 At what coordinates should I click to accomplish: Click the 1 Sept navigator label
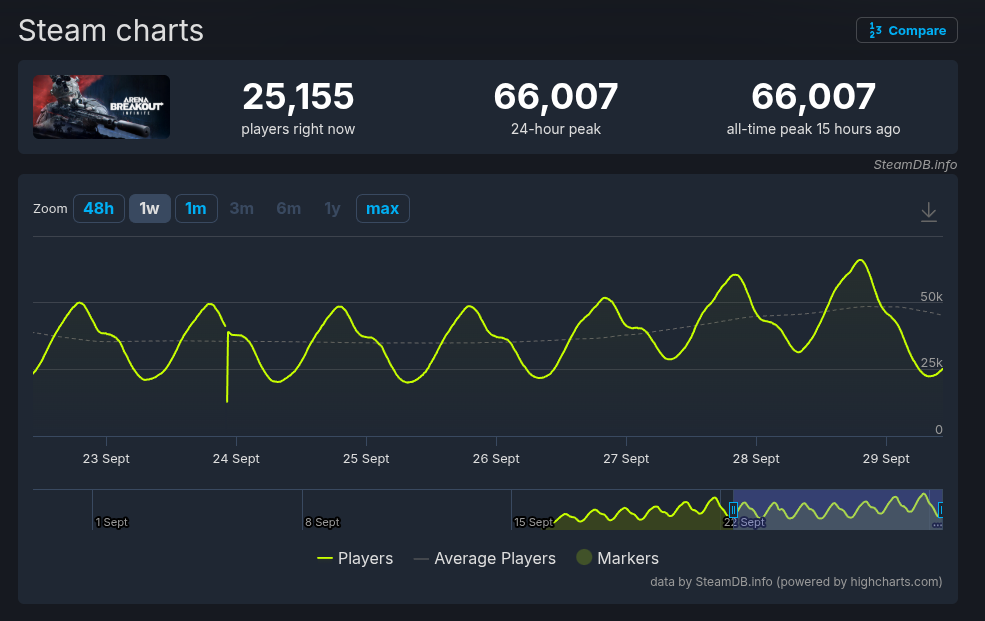[112, 522]
